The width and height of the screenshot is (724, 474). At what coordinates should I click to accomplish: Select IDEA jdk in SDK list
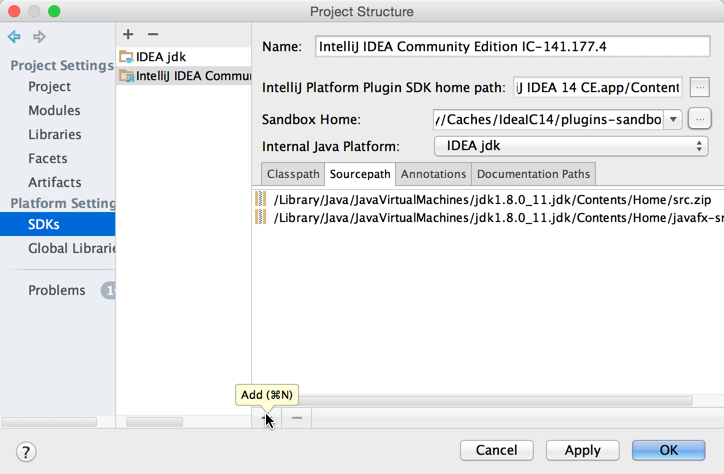click(x=160, y=57)
